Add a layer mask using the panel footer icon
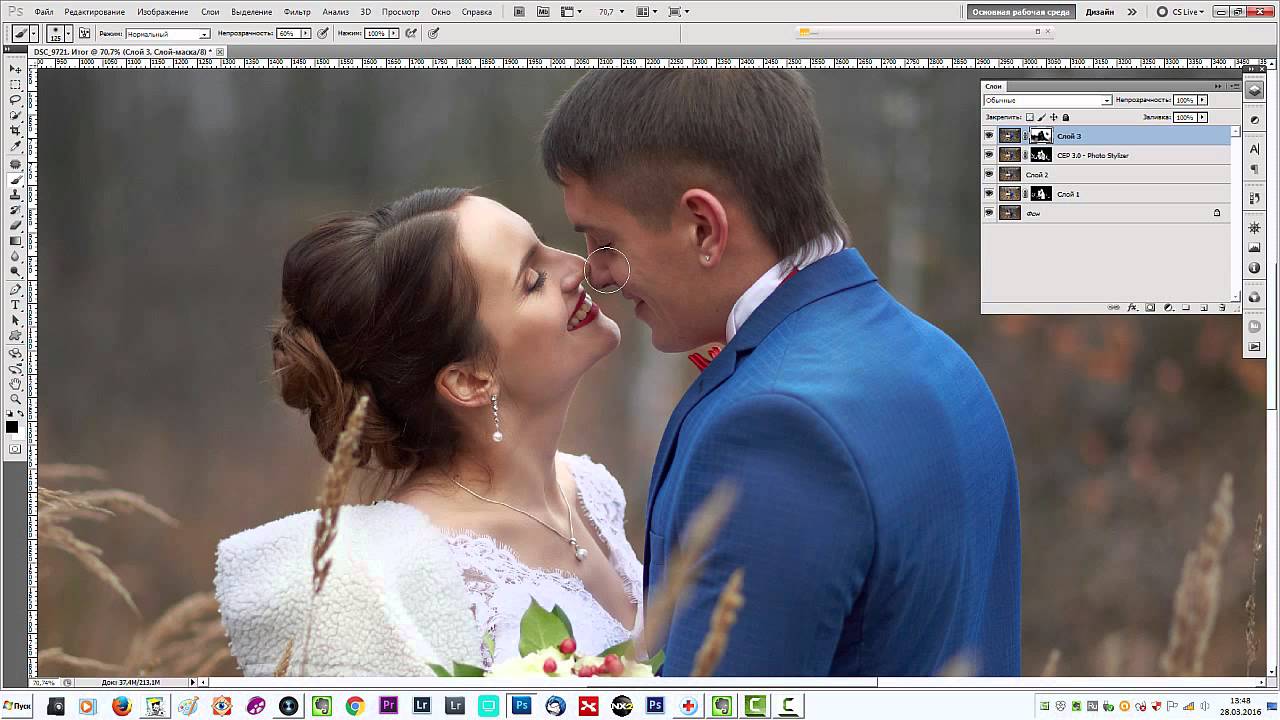 [1151, 308]
